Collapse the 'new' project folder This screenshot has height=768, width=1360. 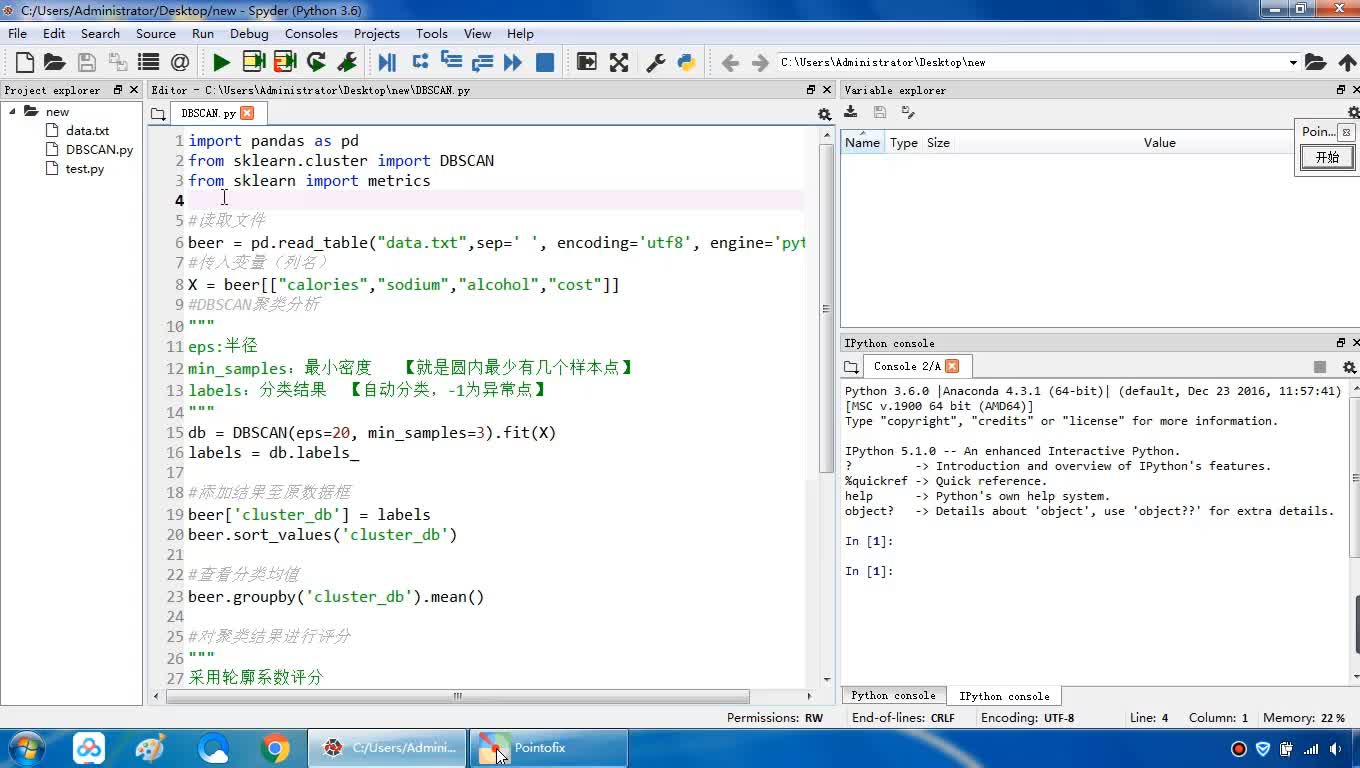click(14, 112)
